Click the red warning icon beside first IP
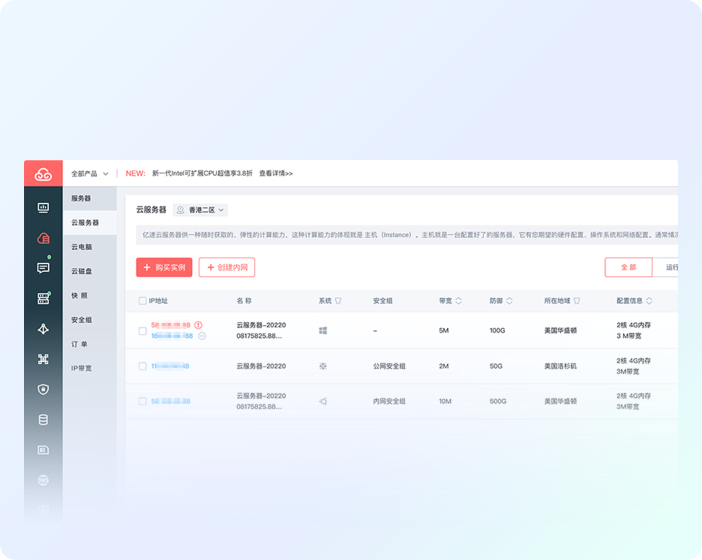This screenshot has height=560, width=702. coord(198,325)
